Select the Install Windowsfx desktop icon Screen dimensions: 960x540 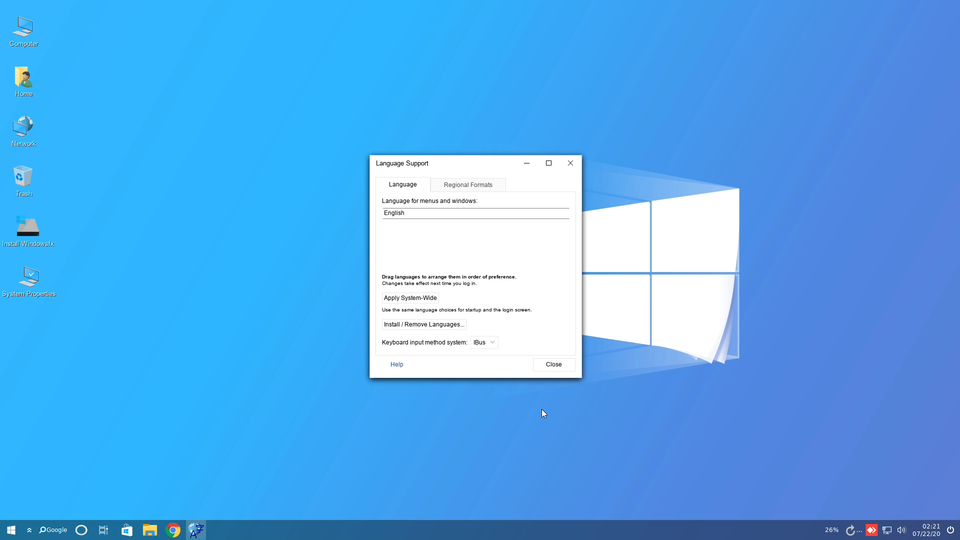click(x=28, y=231)
